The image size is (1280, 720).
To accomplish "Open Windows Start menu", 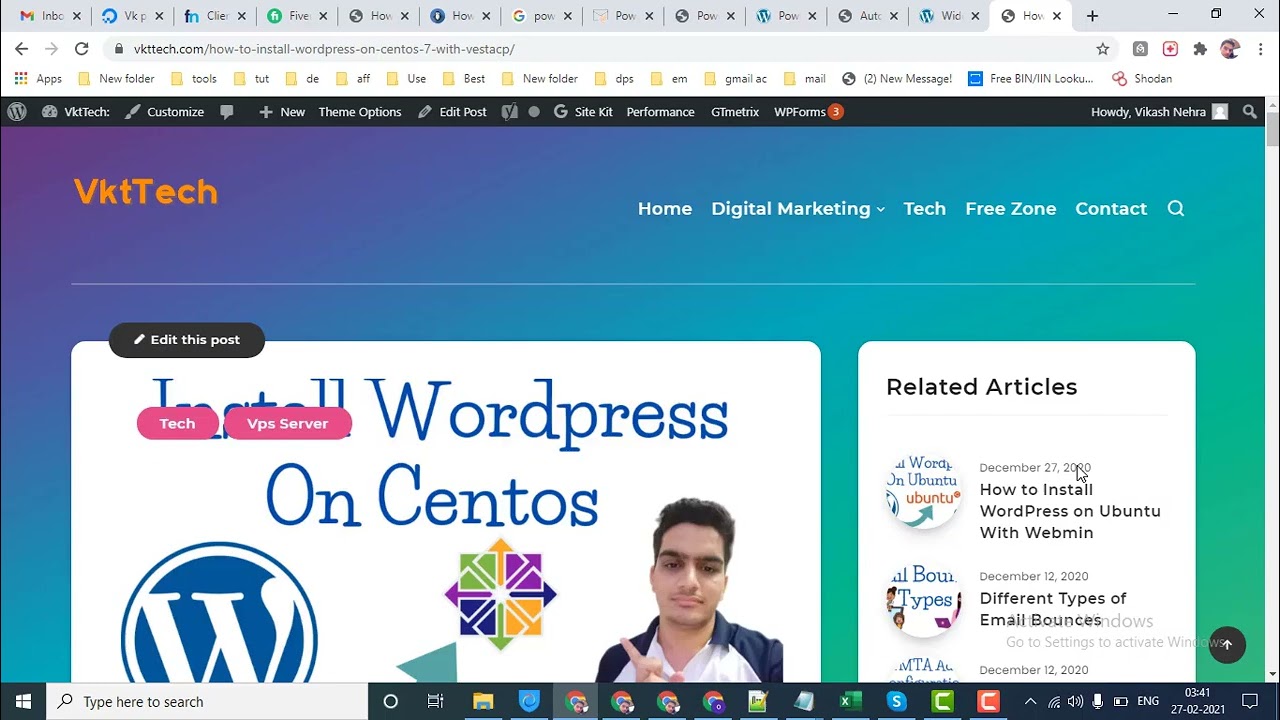I will (x=23, y=701).
